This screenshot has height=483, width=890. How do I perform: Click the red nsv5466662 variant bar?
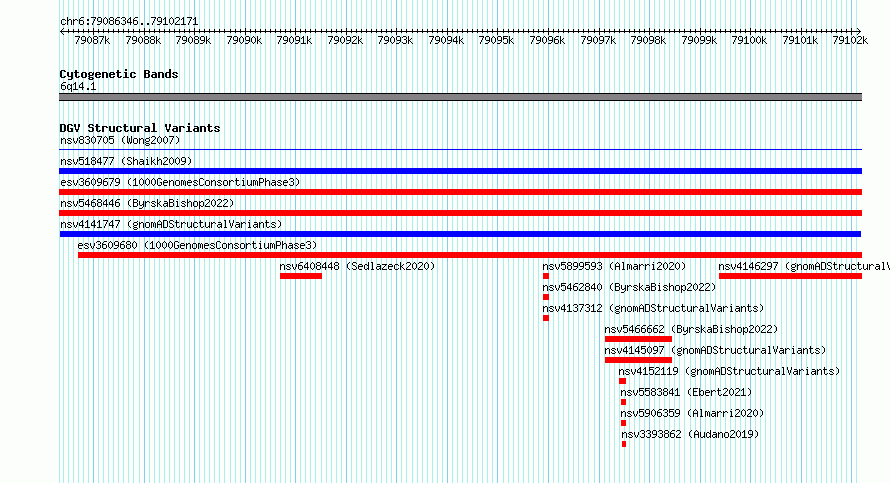tap(638, 339)
